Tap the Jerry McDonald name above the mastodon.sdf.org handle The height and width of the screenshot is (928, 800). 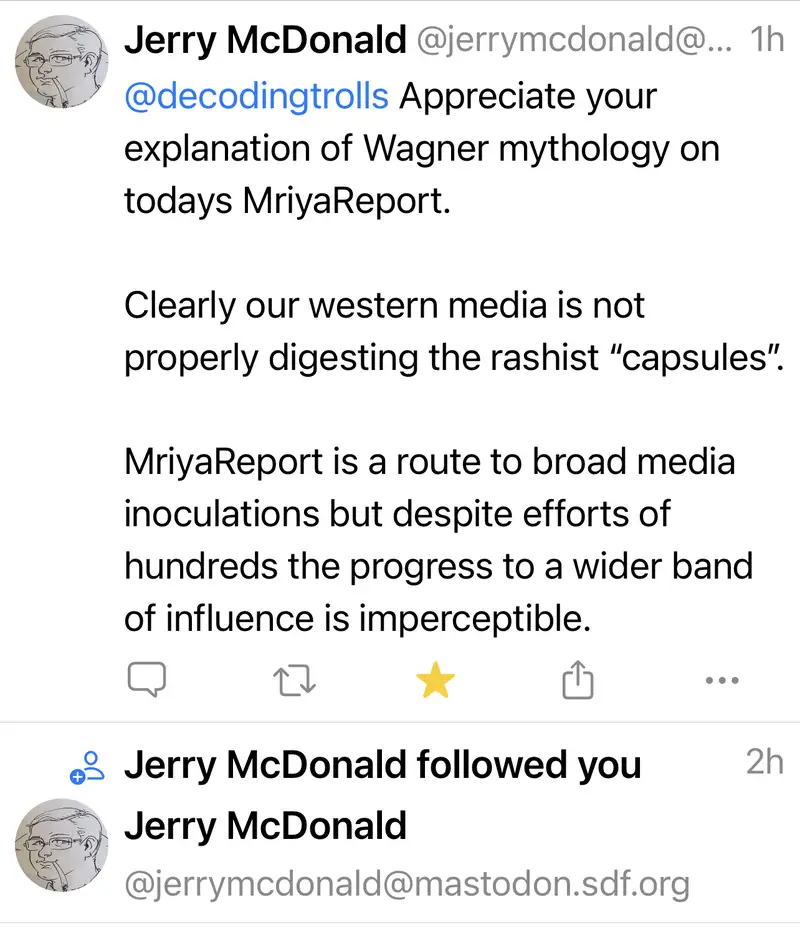265,826
